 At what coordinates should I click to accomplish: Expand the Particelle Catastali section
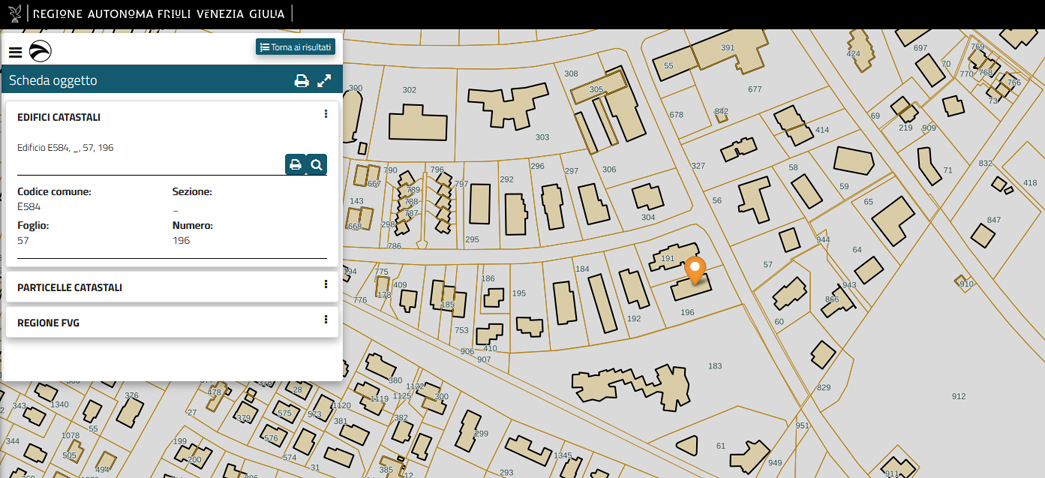coord(70,287)
